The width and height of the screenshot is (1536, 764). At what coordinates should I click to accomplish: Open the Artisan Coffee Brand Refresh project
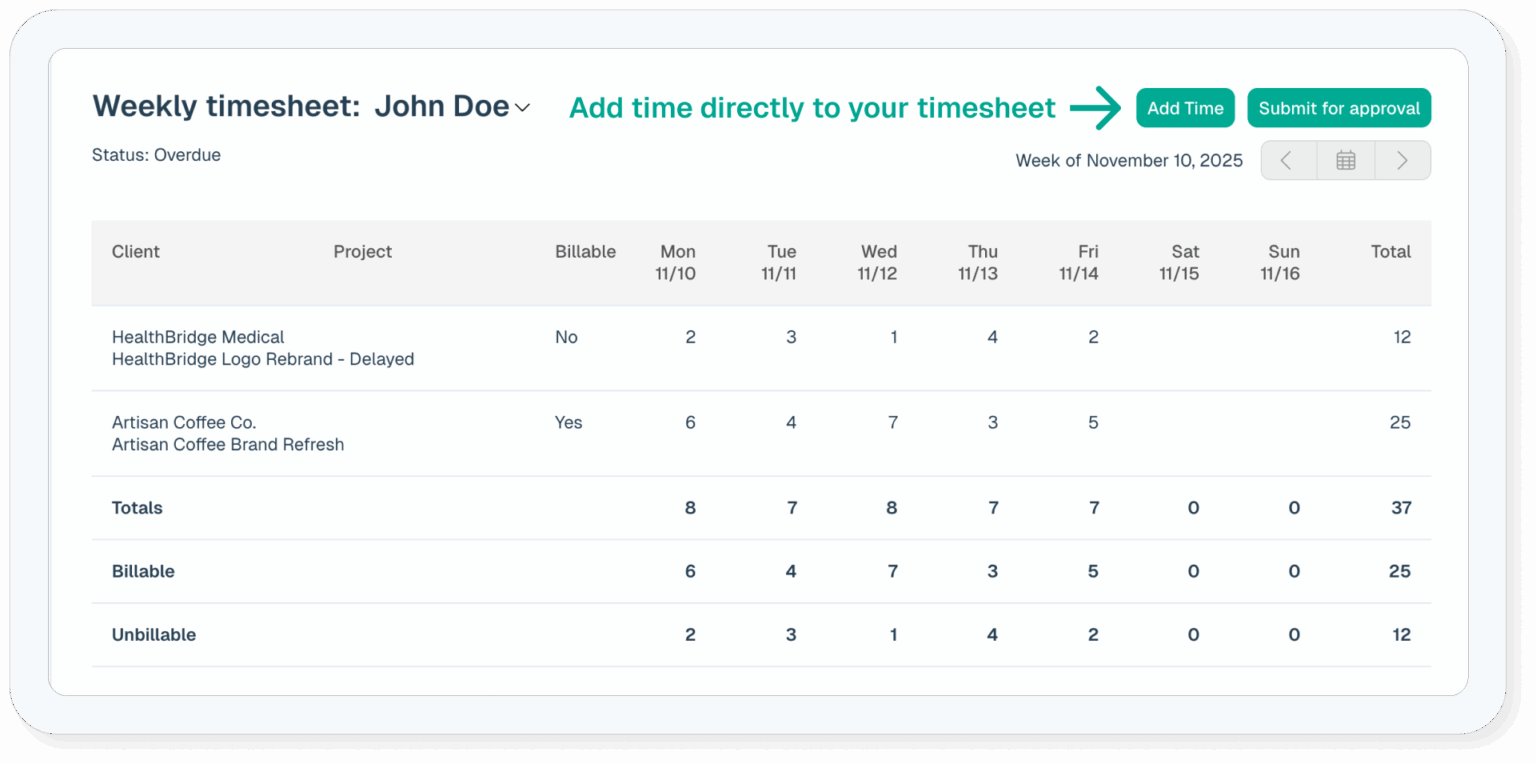pos(228,445)
